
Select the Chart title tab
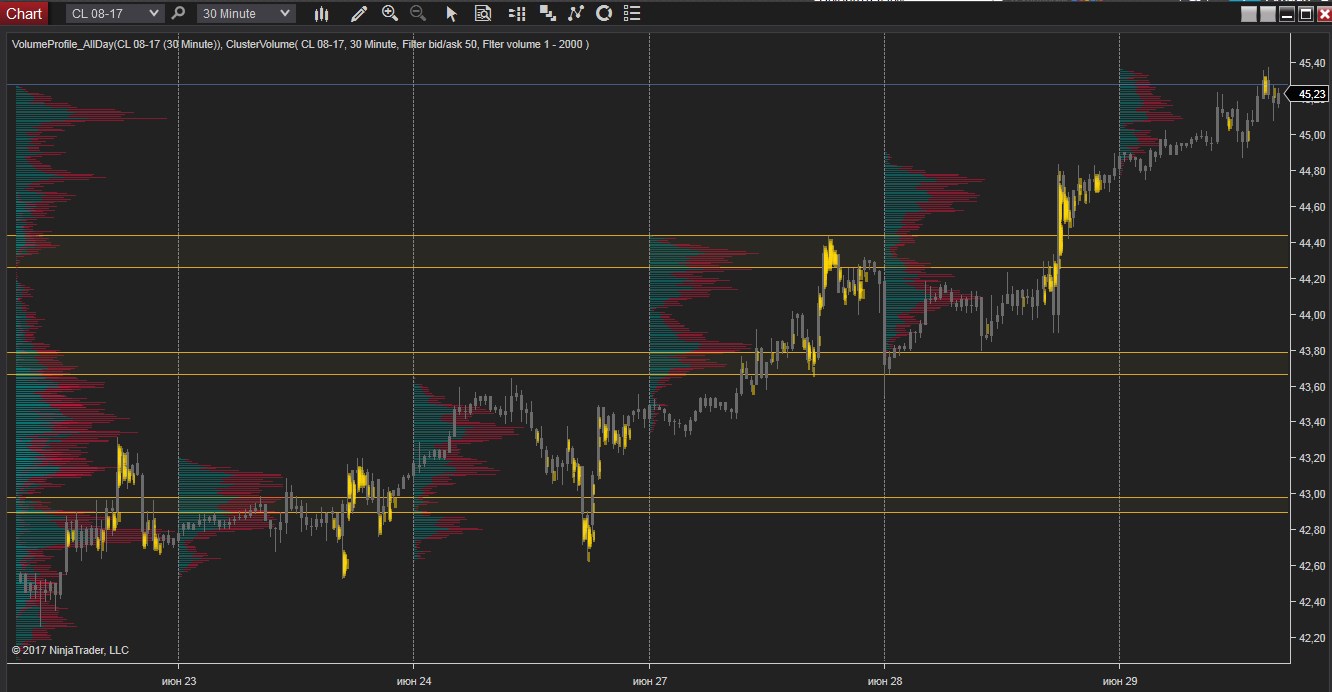24,14
